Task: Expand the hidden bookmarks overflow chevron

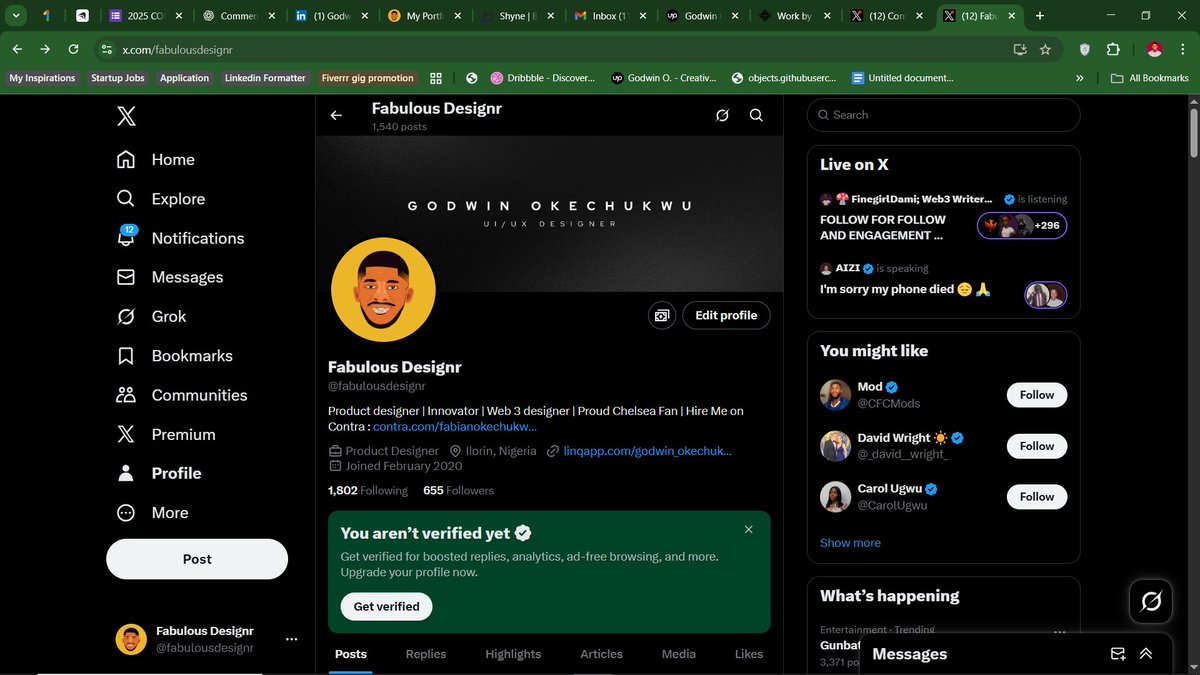Action: click(x=1080, y=78)
